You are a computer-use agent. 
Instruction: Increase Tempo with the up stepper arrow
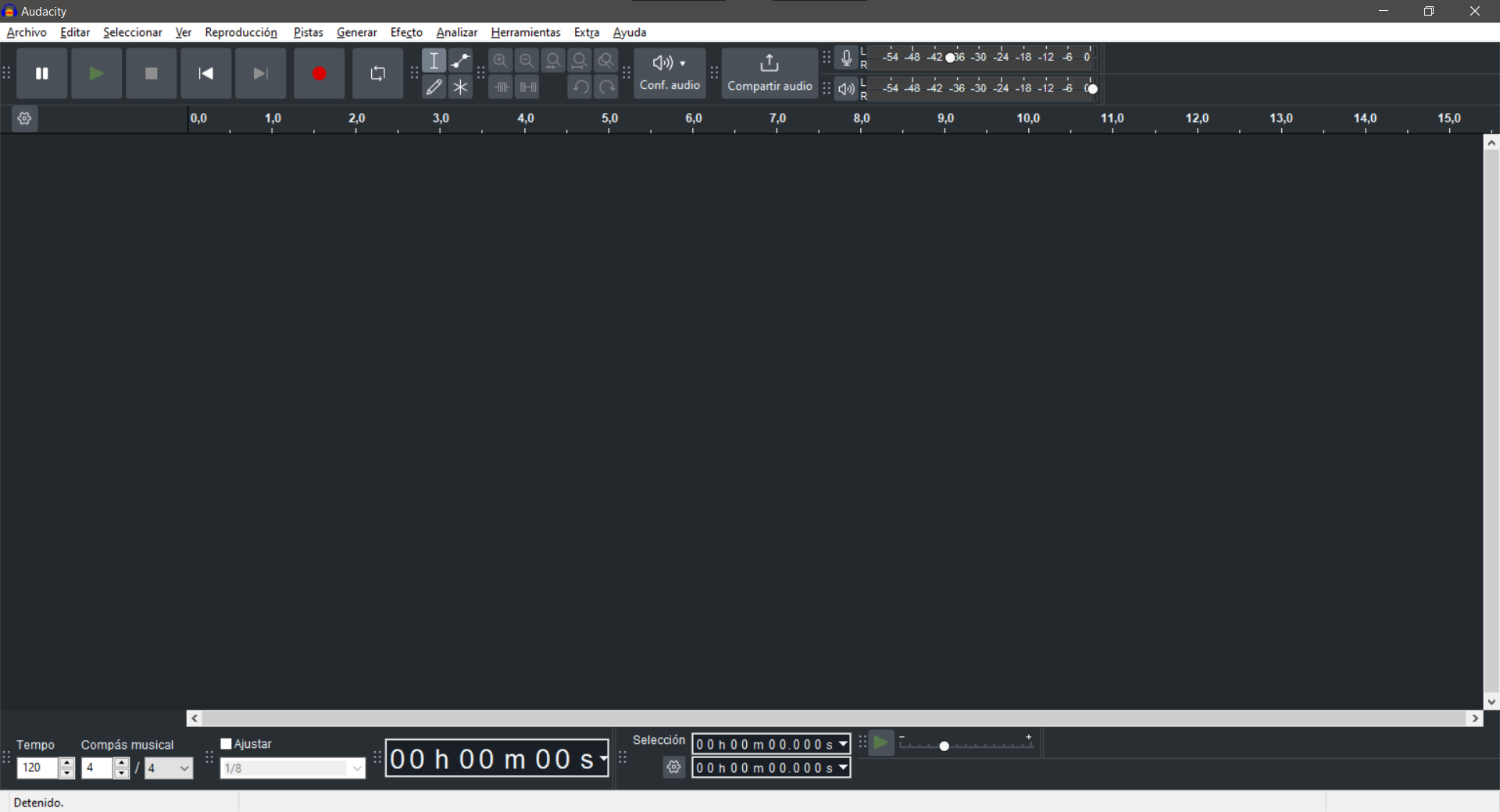click(66, 764)
